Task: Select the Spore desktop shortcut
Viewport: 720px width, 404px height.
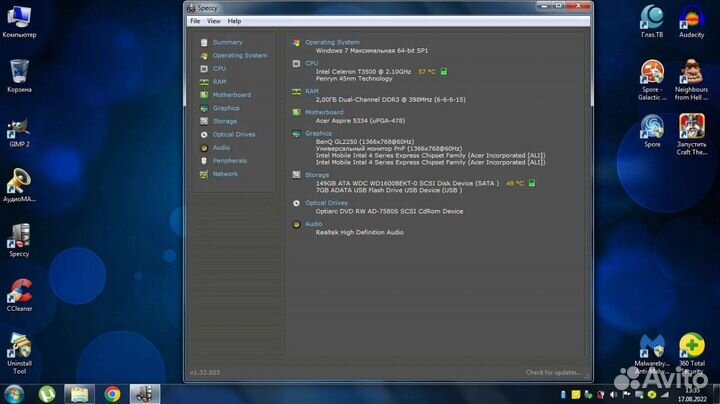Action: click(x=652, y=131)
